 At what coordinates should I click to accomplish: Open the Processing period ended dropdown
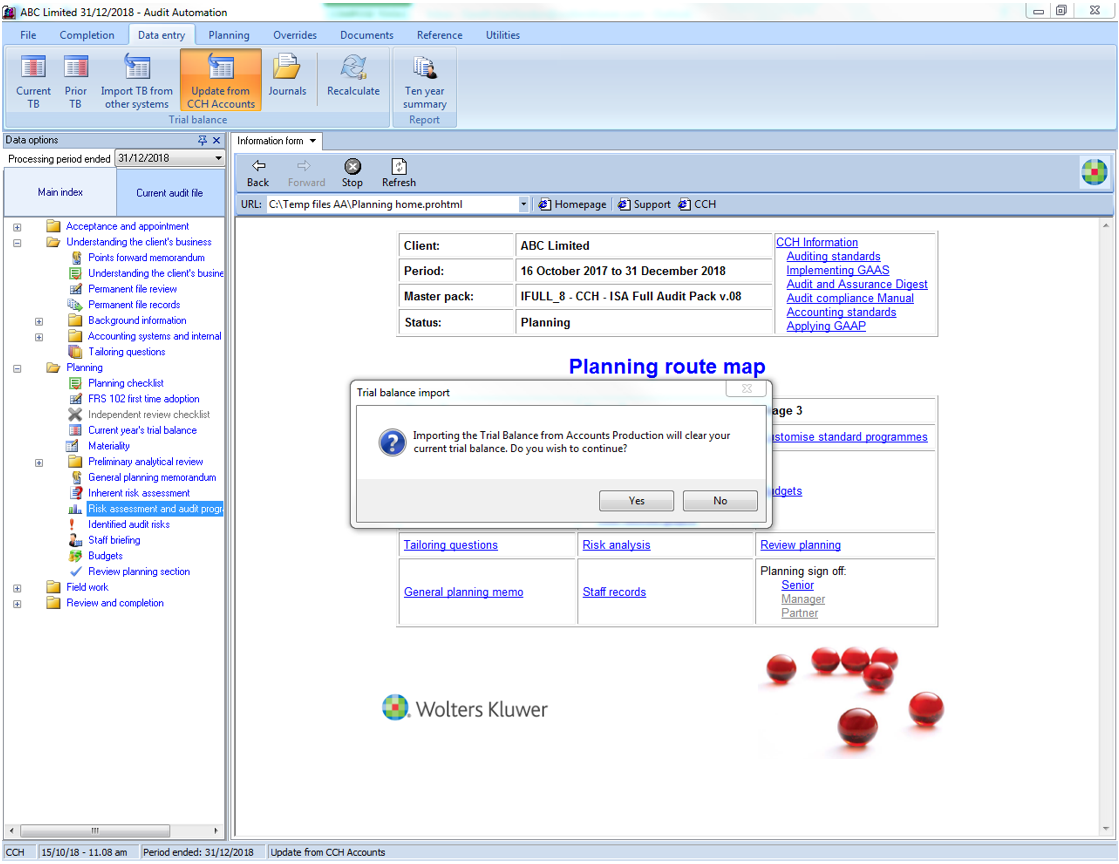(x=218, y=159)
